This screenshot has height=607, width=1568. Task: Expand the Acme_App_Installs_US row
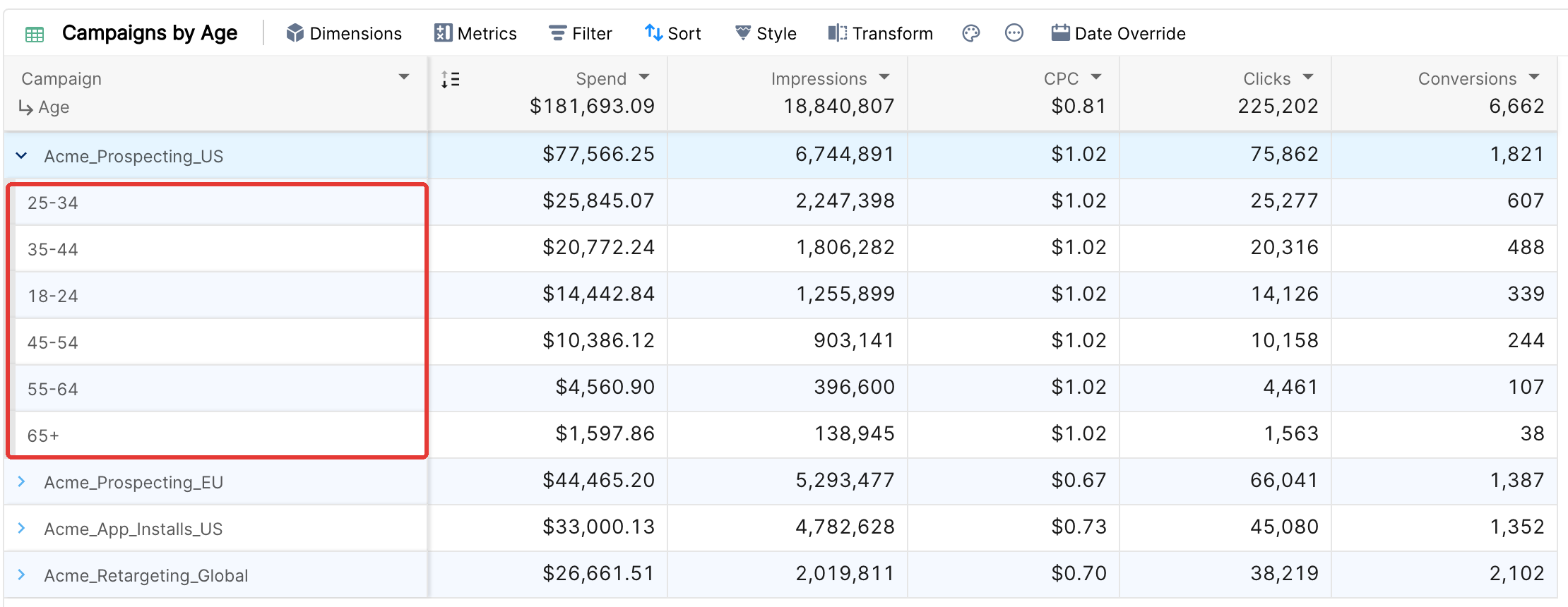[22, 528]
